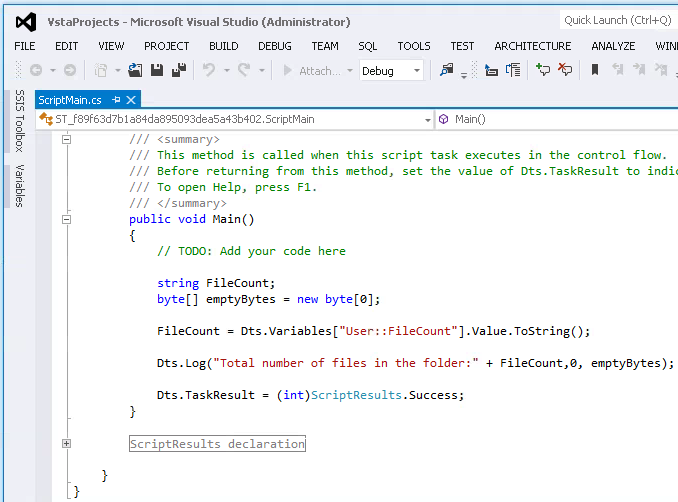Open the class selector dropdown for ScriptMain
Screen dimensions: 678x502
[x=426, y=119]
